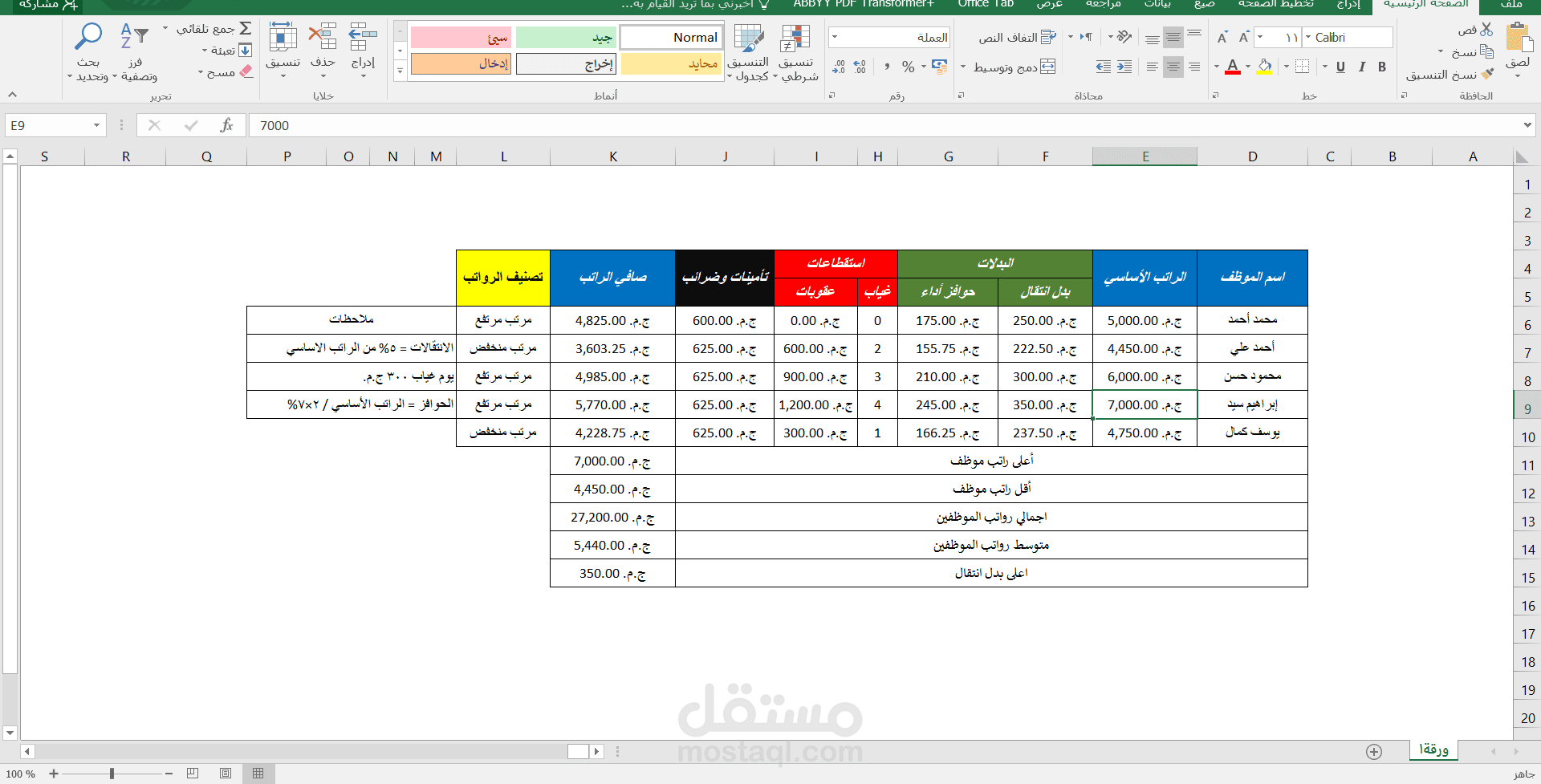Expand the formula bar

[x=1527, y=125]
